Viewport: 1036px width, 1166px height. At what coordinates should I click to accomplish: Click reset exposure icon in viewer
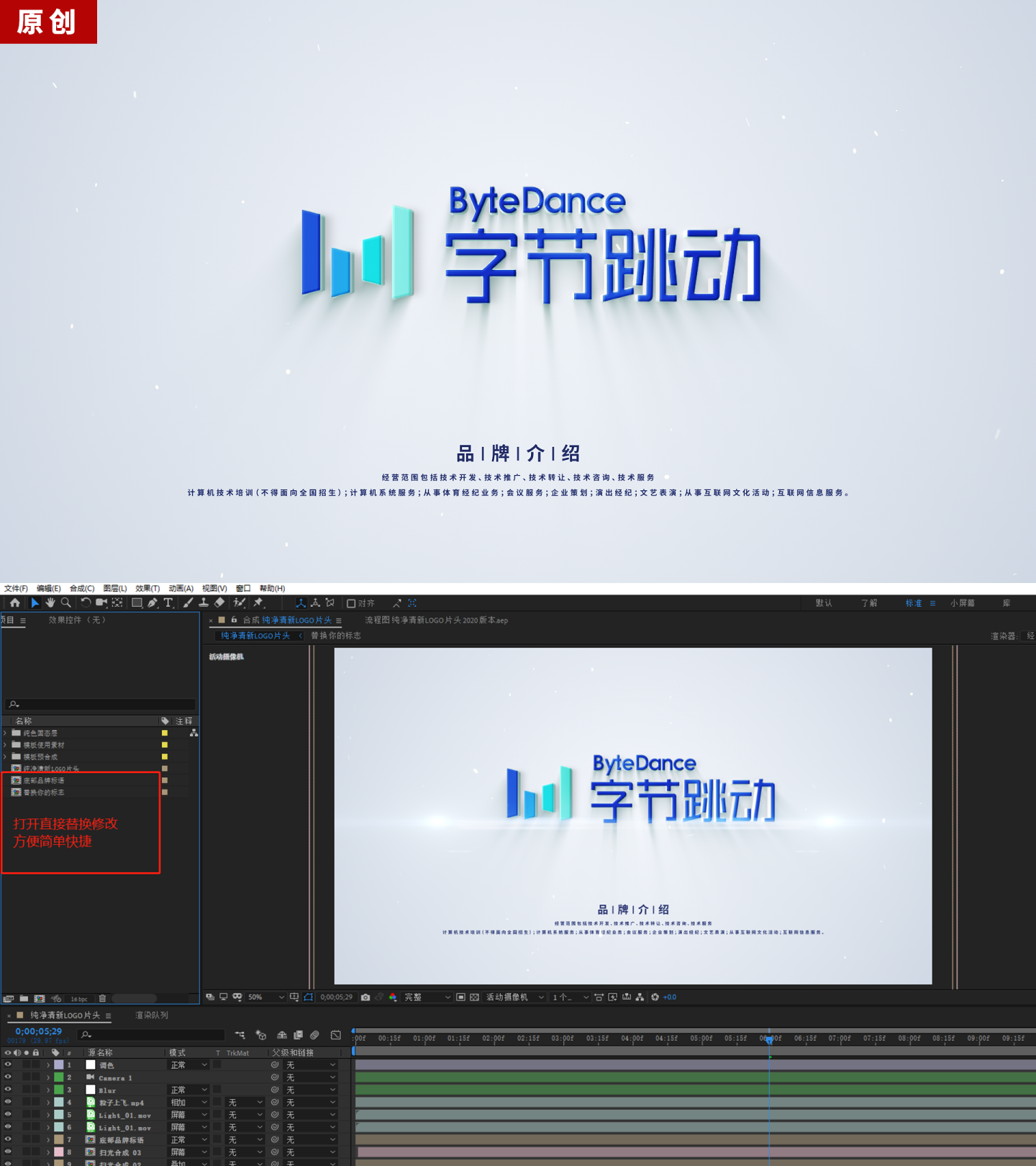point(655,997)
